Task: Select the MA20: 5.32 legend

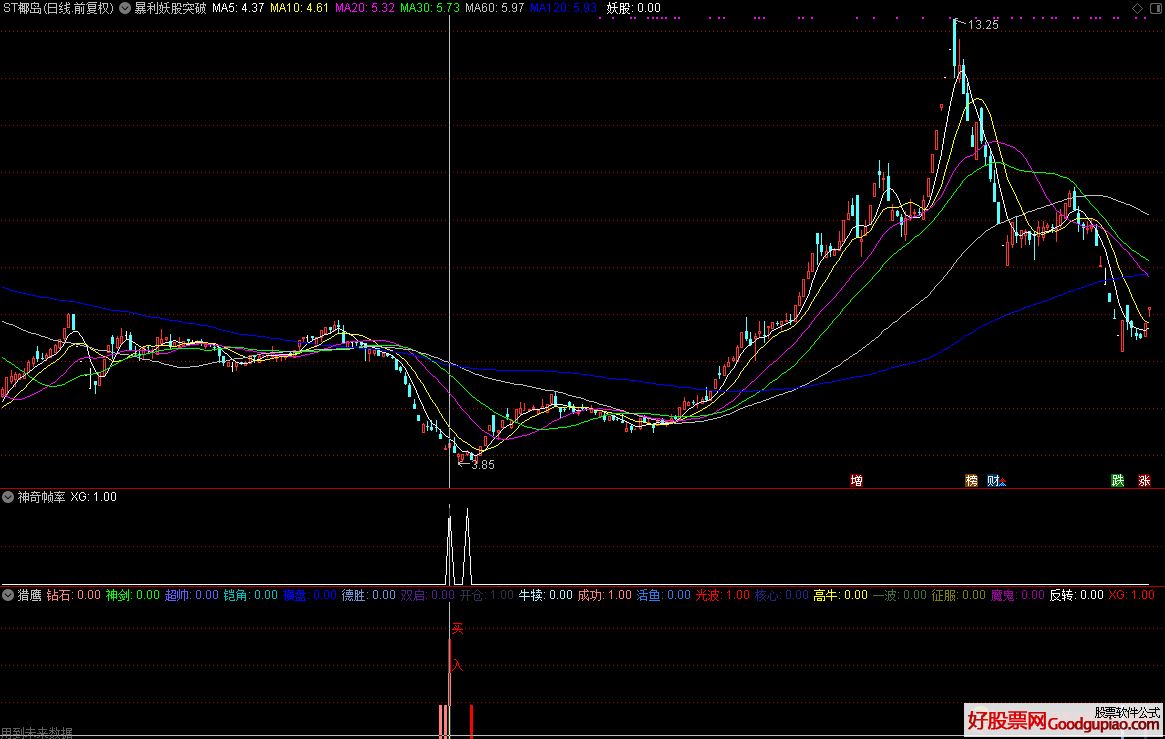Action: point(364,8)
